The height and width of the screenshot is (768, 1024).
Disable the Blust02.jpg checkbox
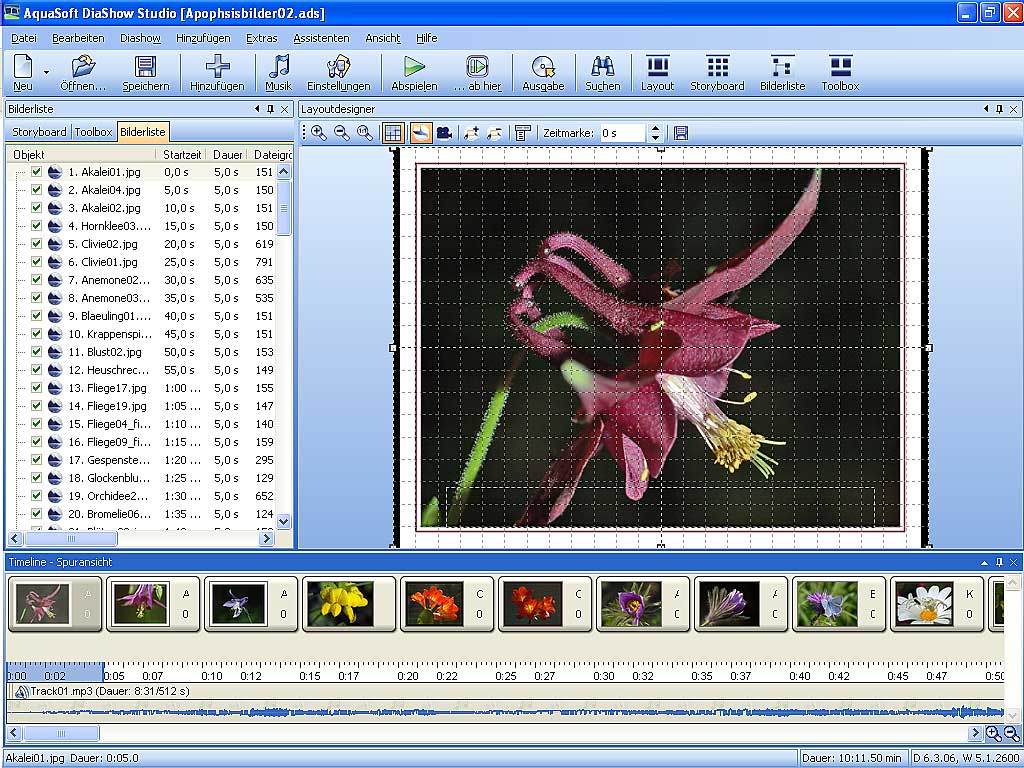36,352
